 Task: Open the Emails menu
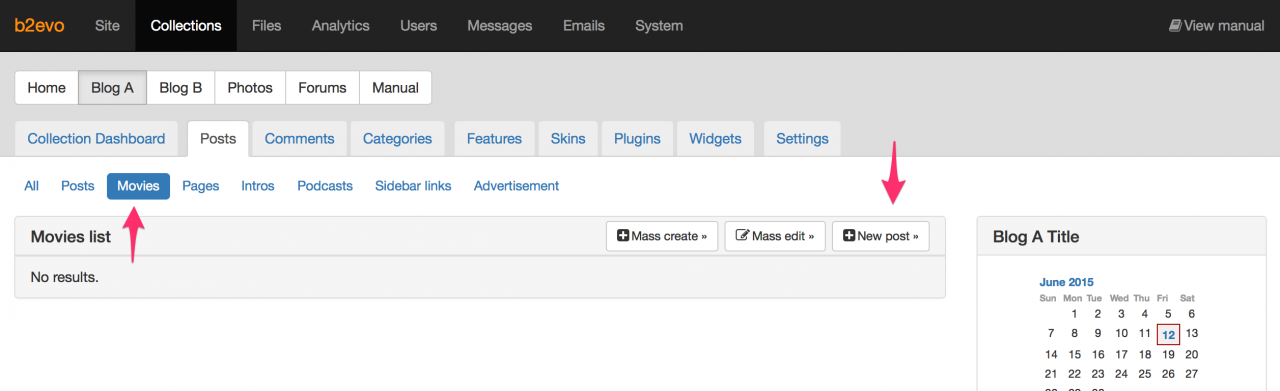(584, 26)
